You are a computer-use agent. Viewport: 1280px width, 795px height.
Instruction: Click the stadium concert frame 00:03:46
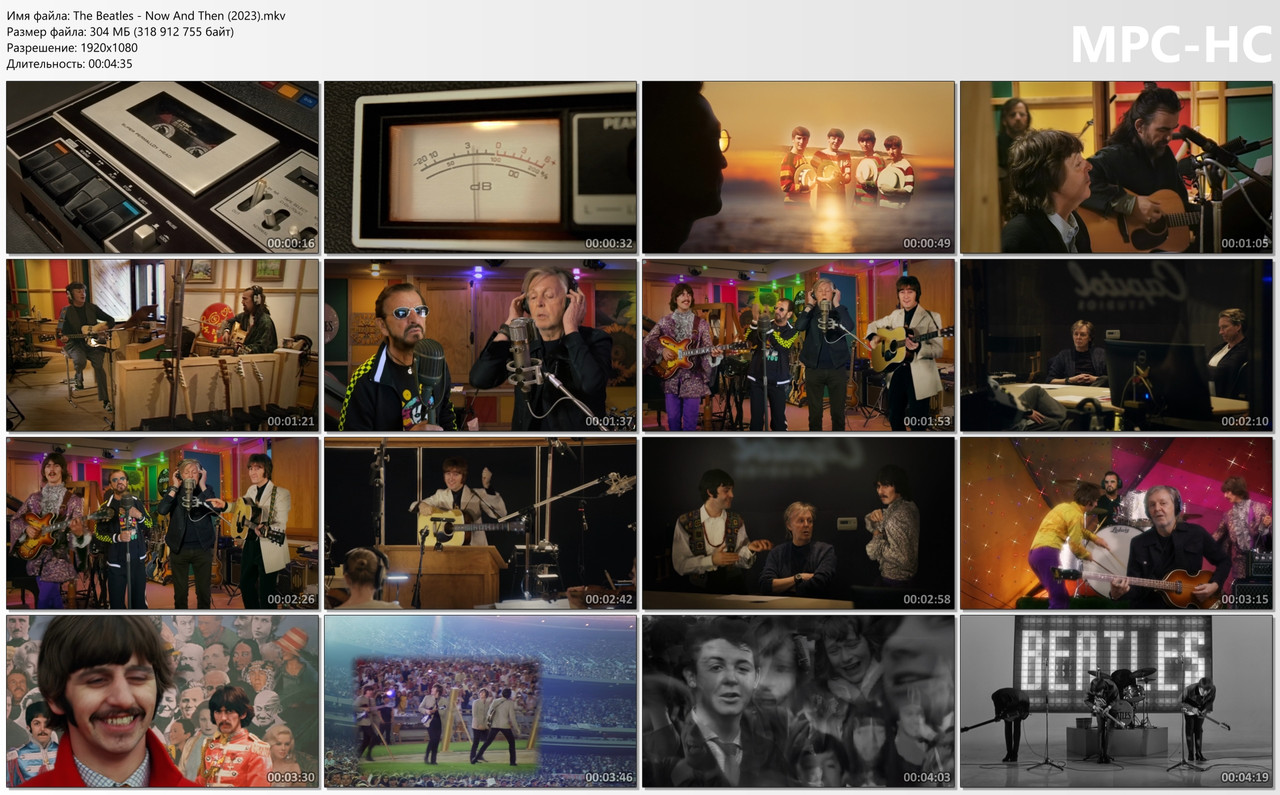point(480,701)
